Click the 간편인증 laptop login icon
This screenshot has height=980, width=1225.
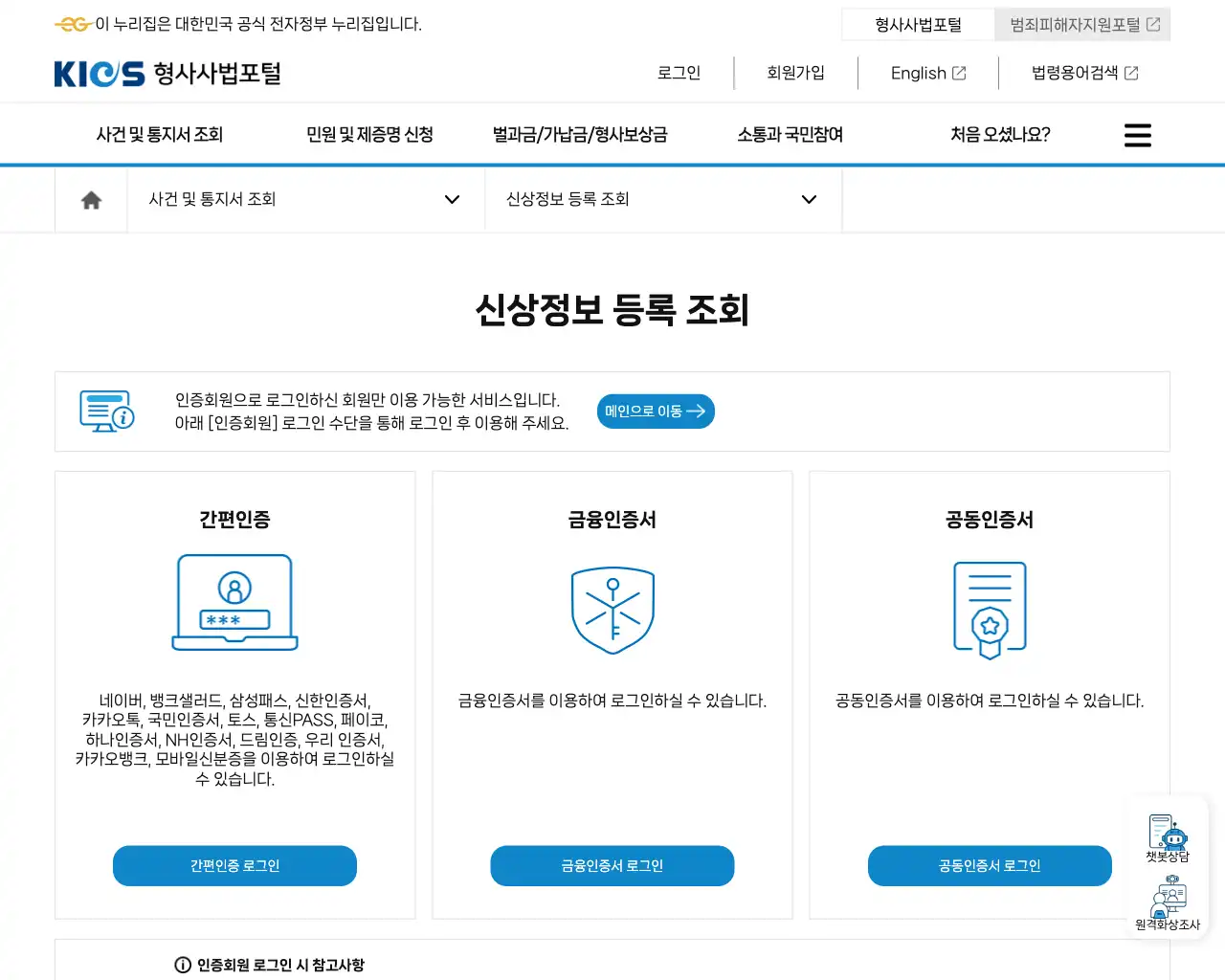pyautogui.click(x=234, y=603)
